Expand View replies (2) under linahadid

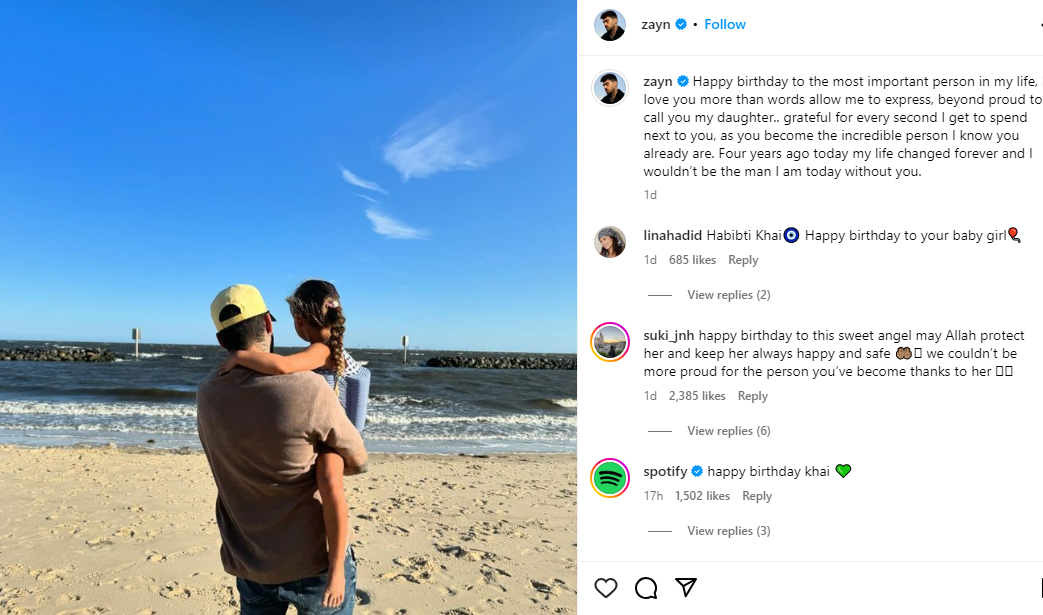[728, 295]
